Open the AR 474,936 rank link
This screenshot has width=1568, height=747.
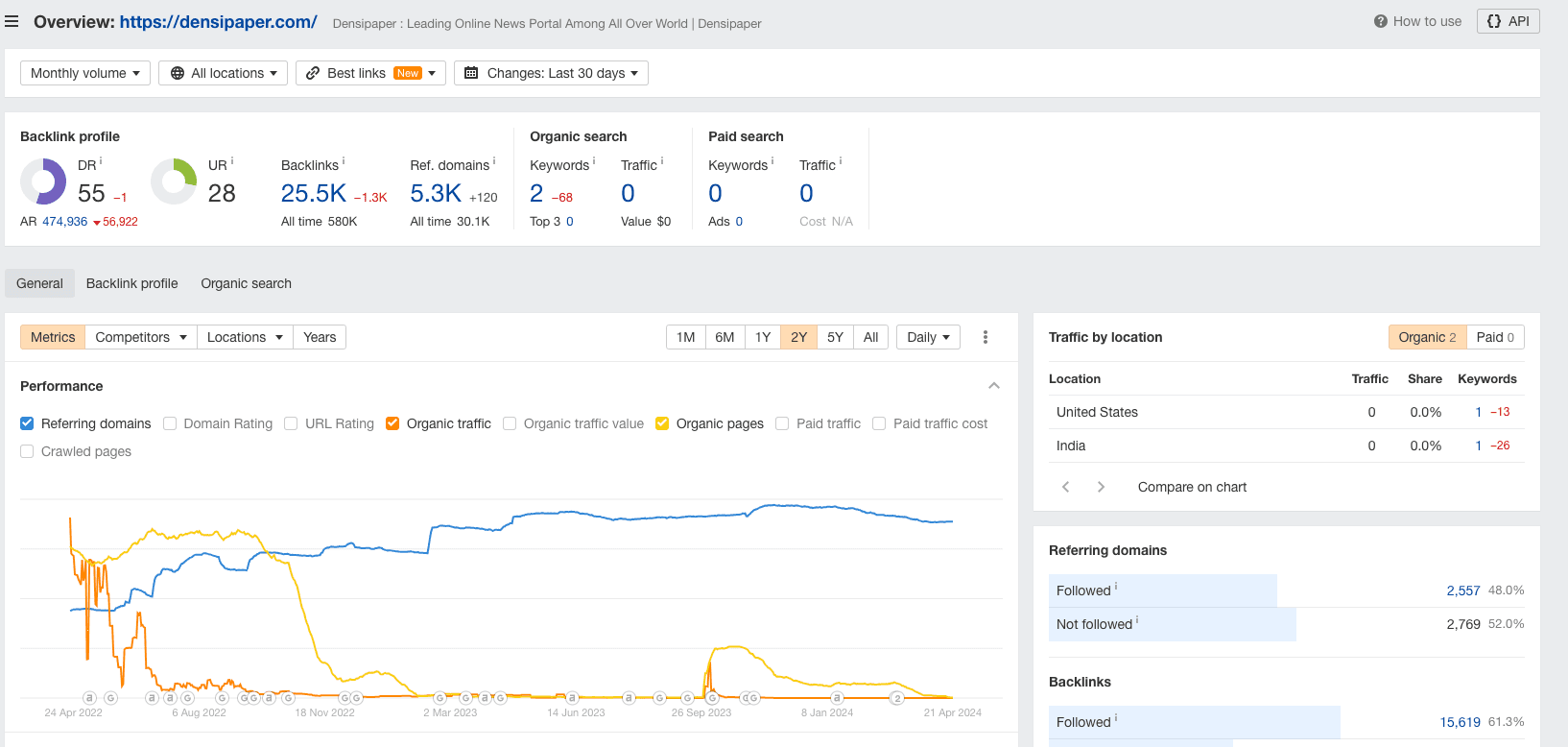[x=64, y=222]
